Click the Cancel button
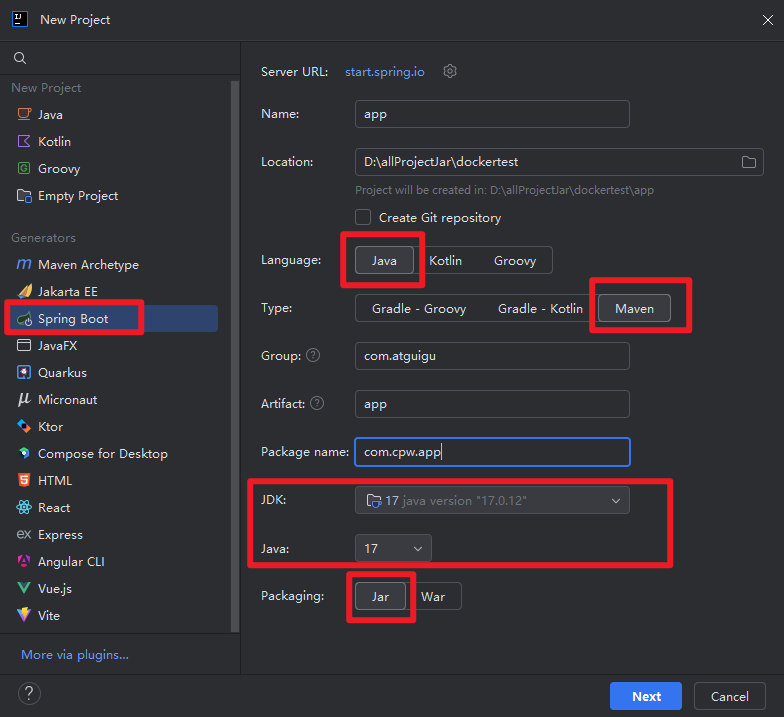 [730, 696]
